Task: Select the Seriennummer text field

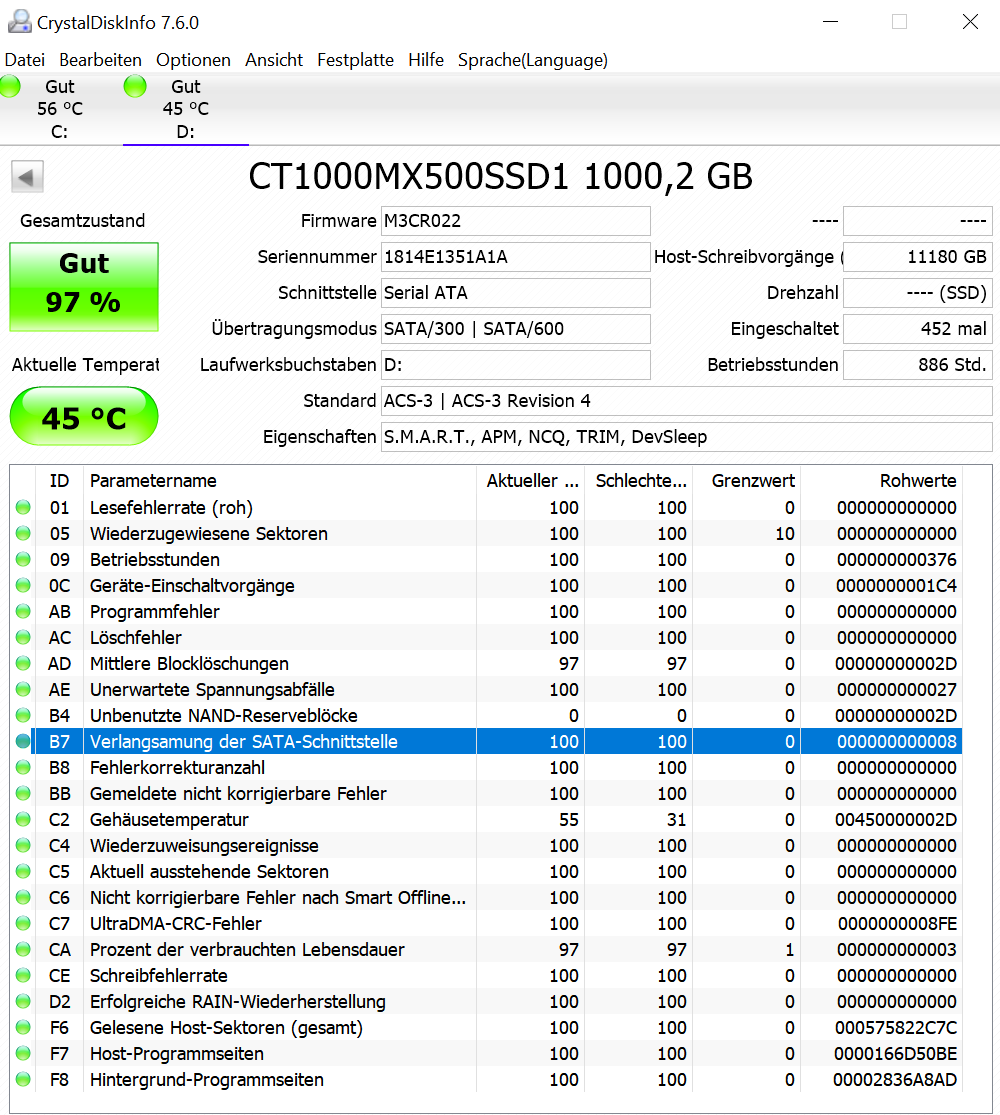Action: 515,257
